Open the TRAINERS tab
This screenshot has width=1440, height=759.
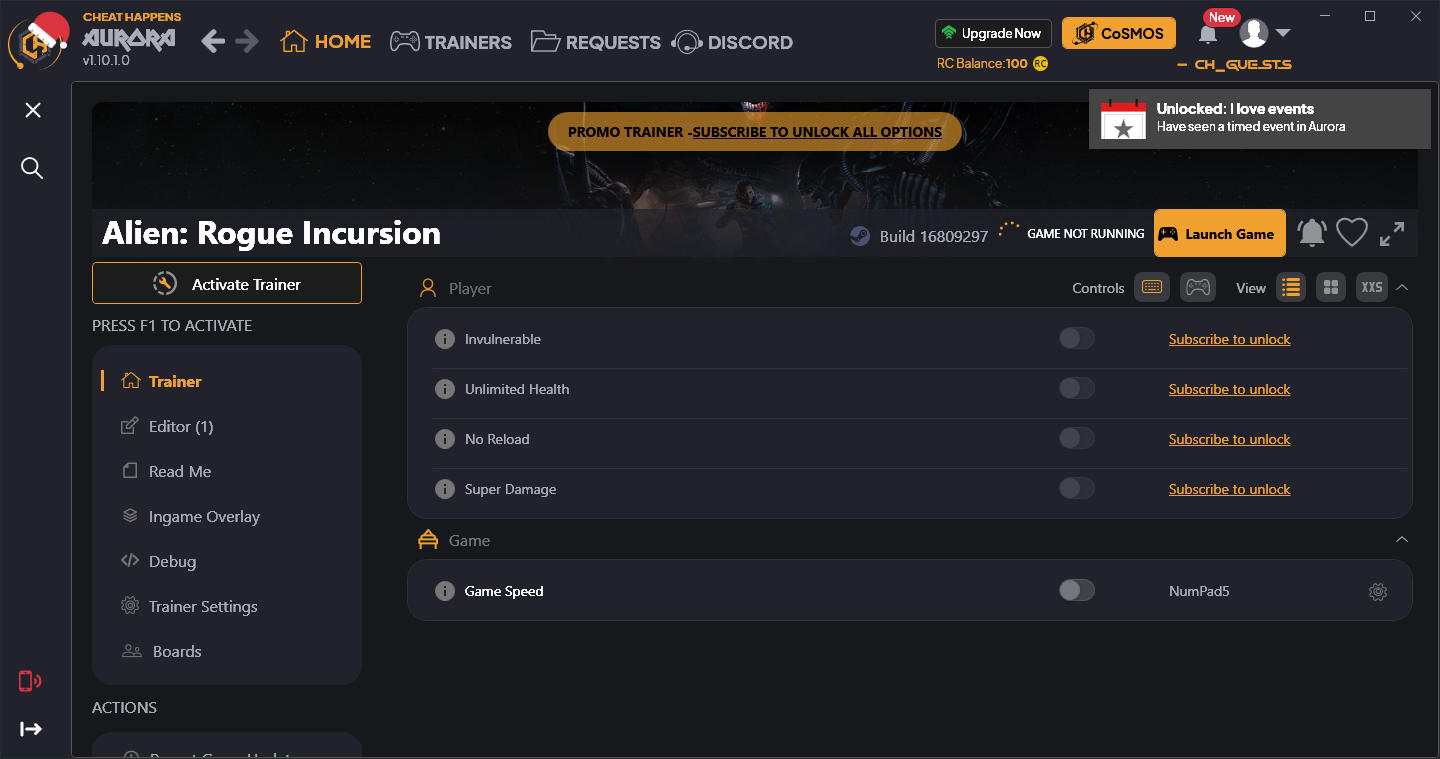point(450,41)
